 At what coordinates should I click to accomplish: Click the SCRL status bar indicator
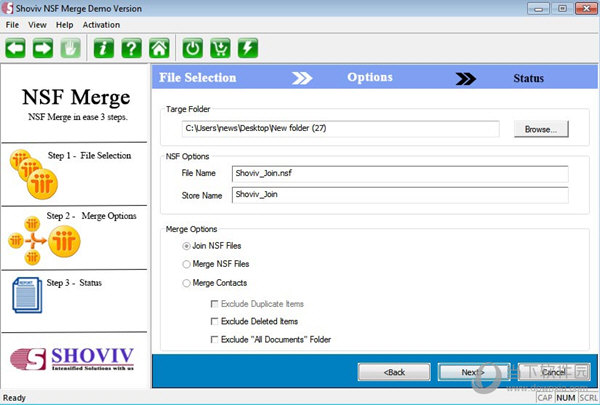[588, 398]
